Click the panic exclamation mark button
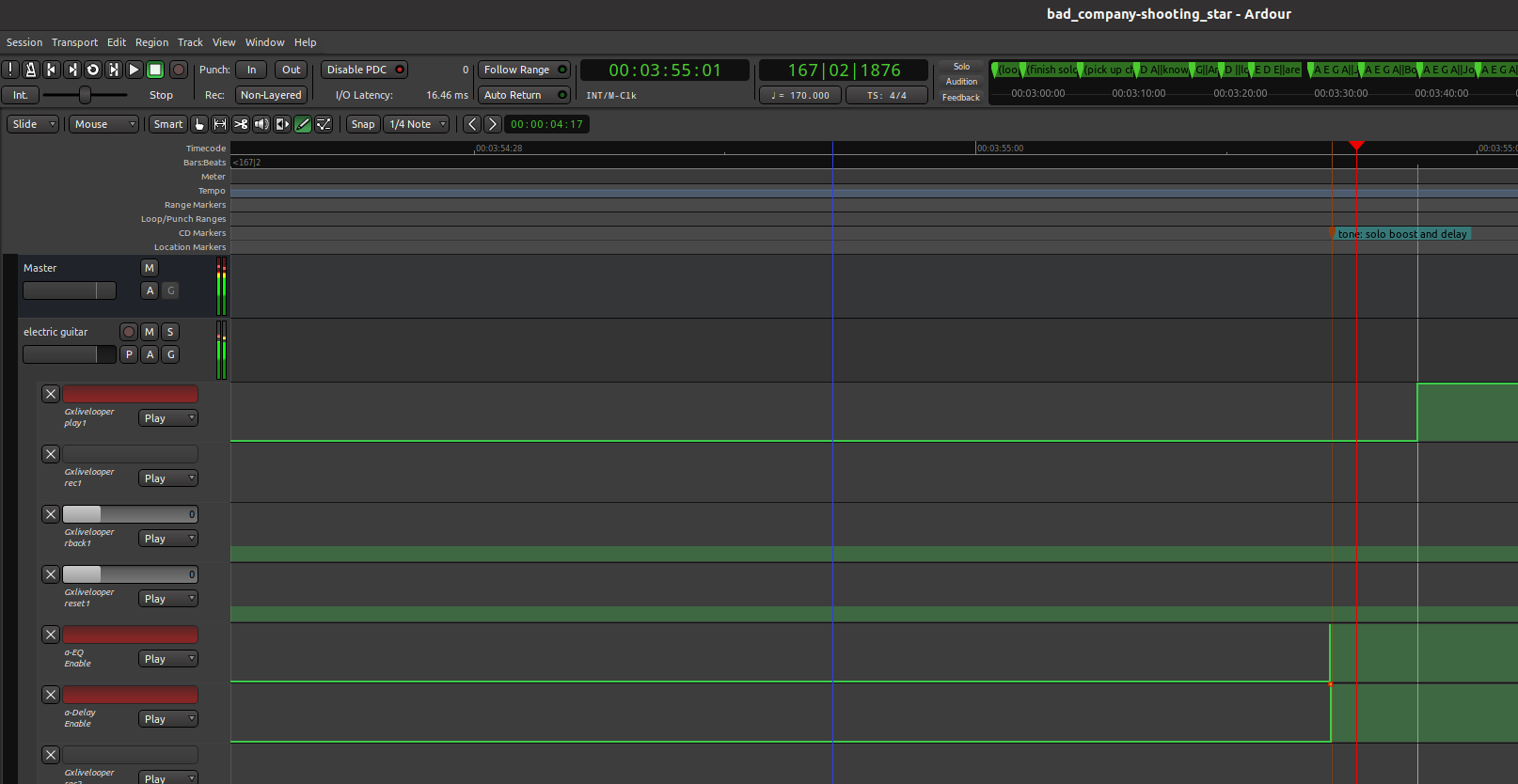This screenshot has width=1518, height=784. tap(10, 70)
